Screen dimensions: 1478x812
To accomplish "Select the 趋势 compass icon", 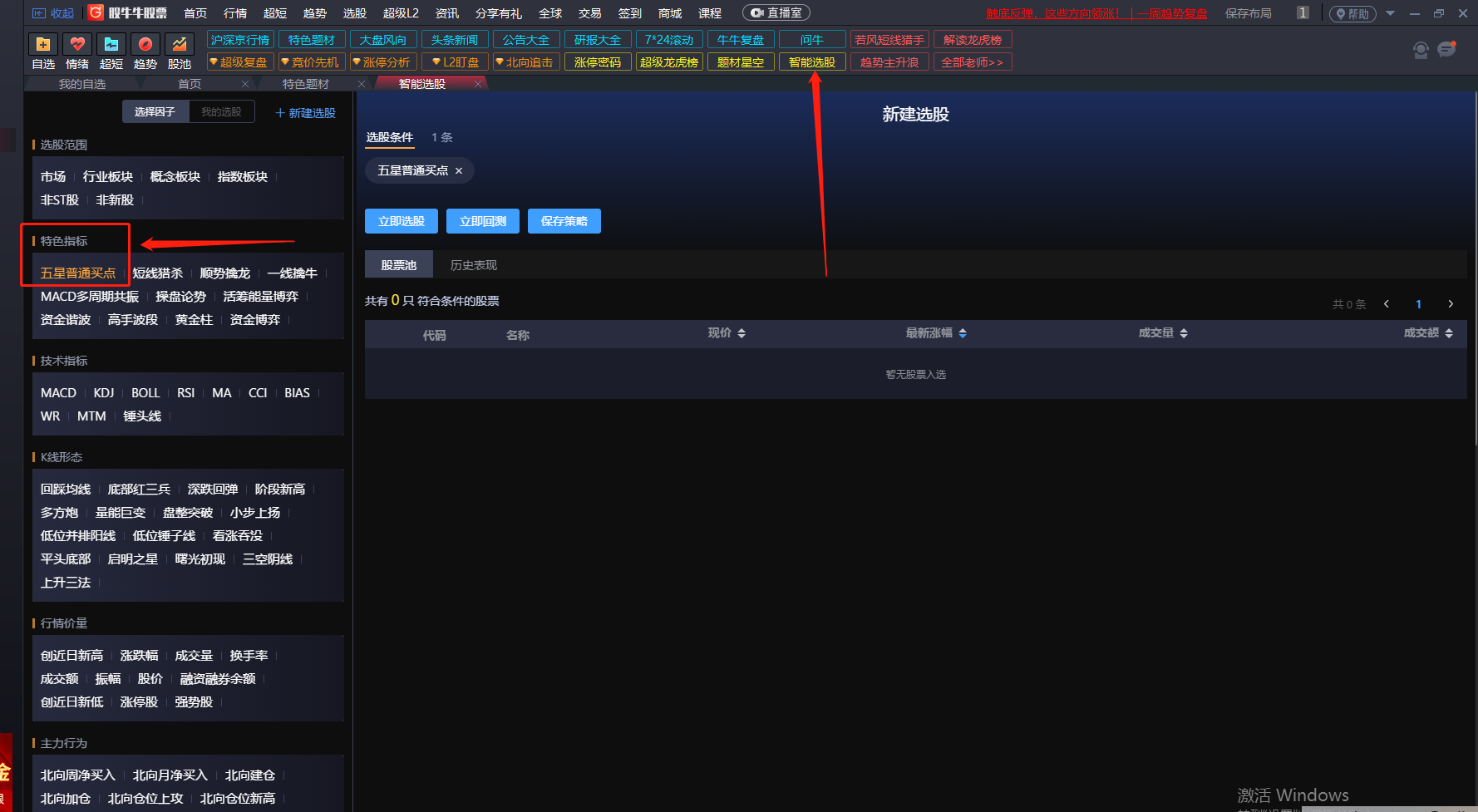I will [x=145, y=45].
